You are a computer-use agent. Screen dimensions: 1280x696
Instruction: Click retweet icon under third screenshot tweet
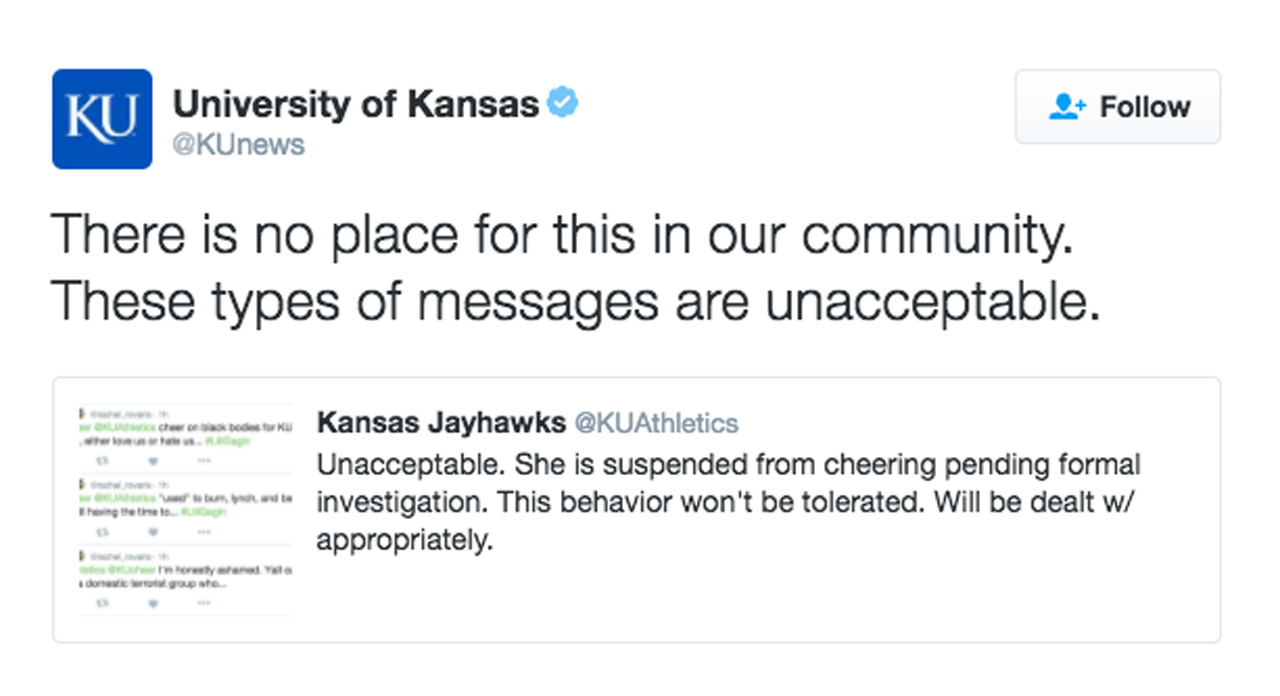[101, 603]
